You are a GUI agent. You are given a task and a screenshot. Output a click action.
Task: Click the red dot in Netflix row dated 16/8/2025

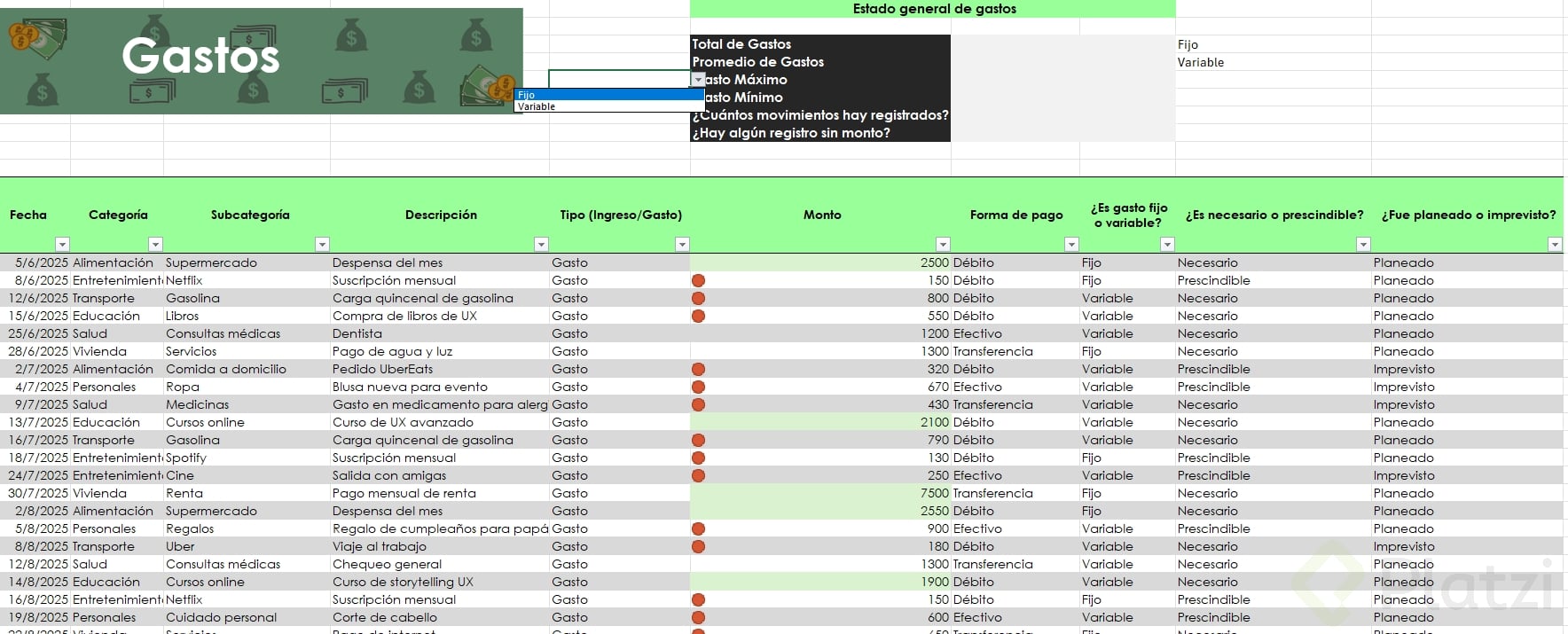click(x=698, y=599)
